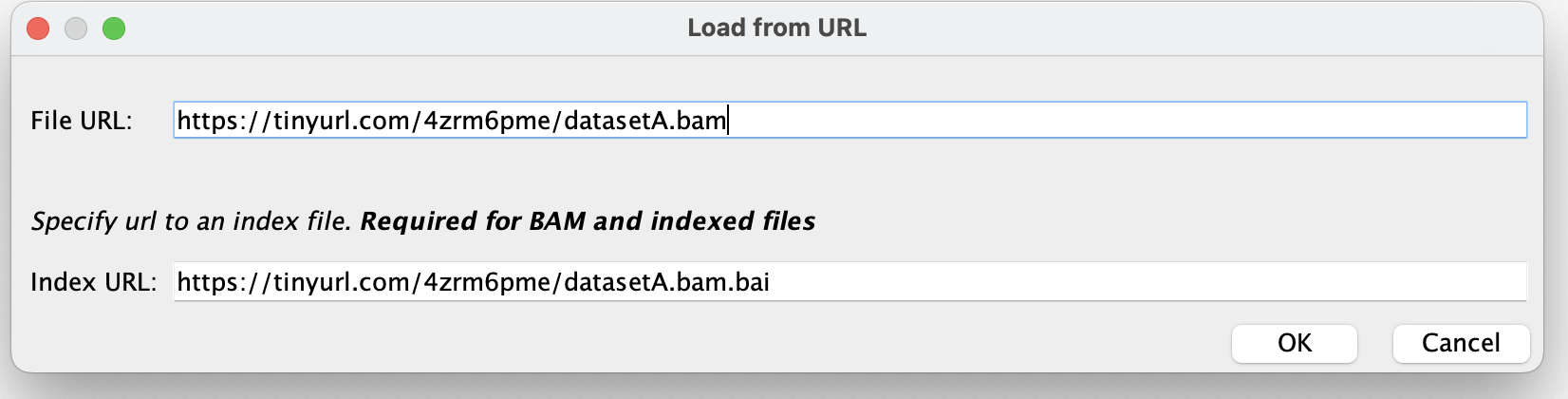This screenshot has height=399, width=1568.
Task: Click the italic "Specify url to an index file" text
Action: click(x=191, y=221)
